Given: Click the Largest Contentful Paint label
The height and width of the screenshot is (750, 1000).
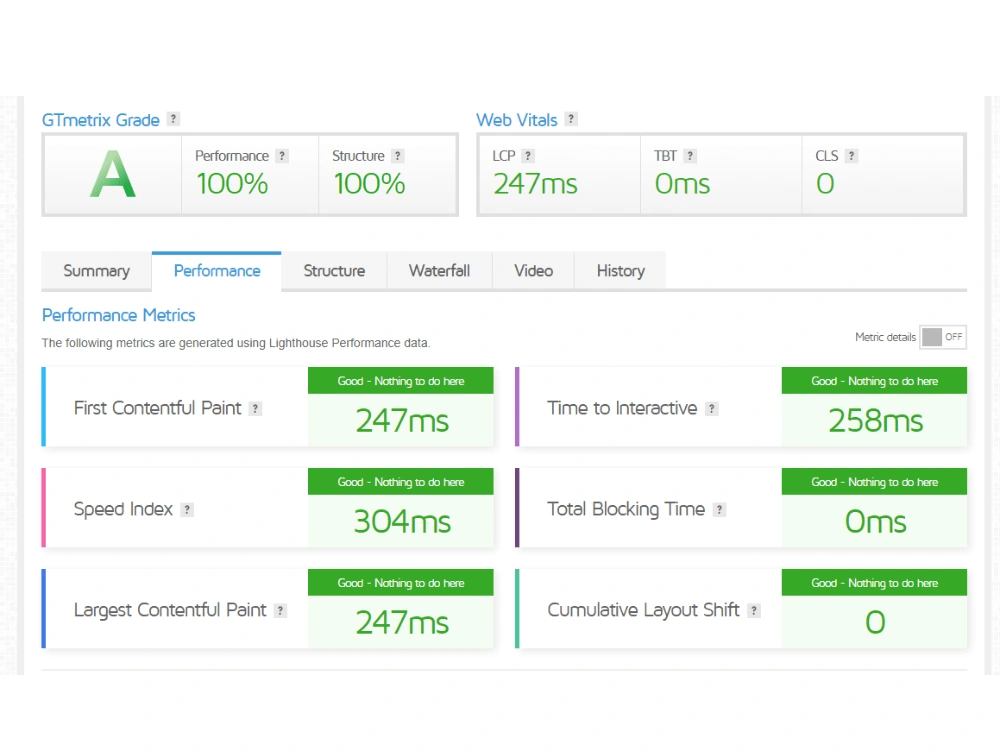Looking at the screenshot, I should 170,610.
